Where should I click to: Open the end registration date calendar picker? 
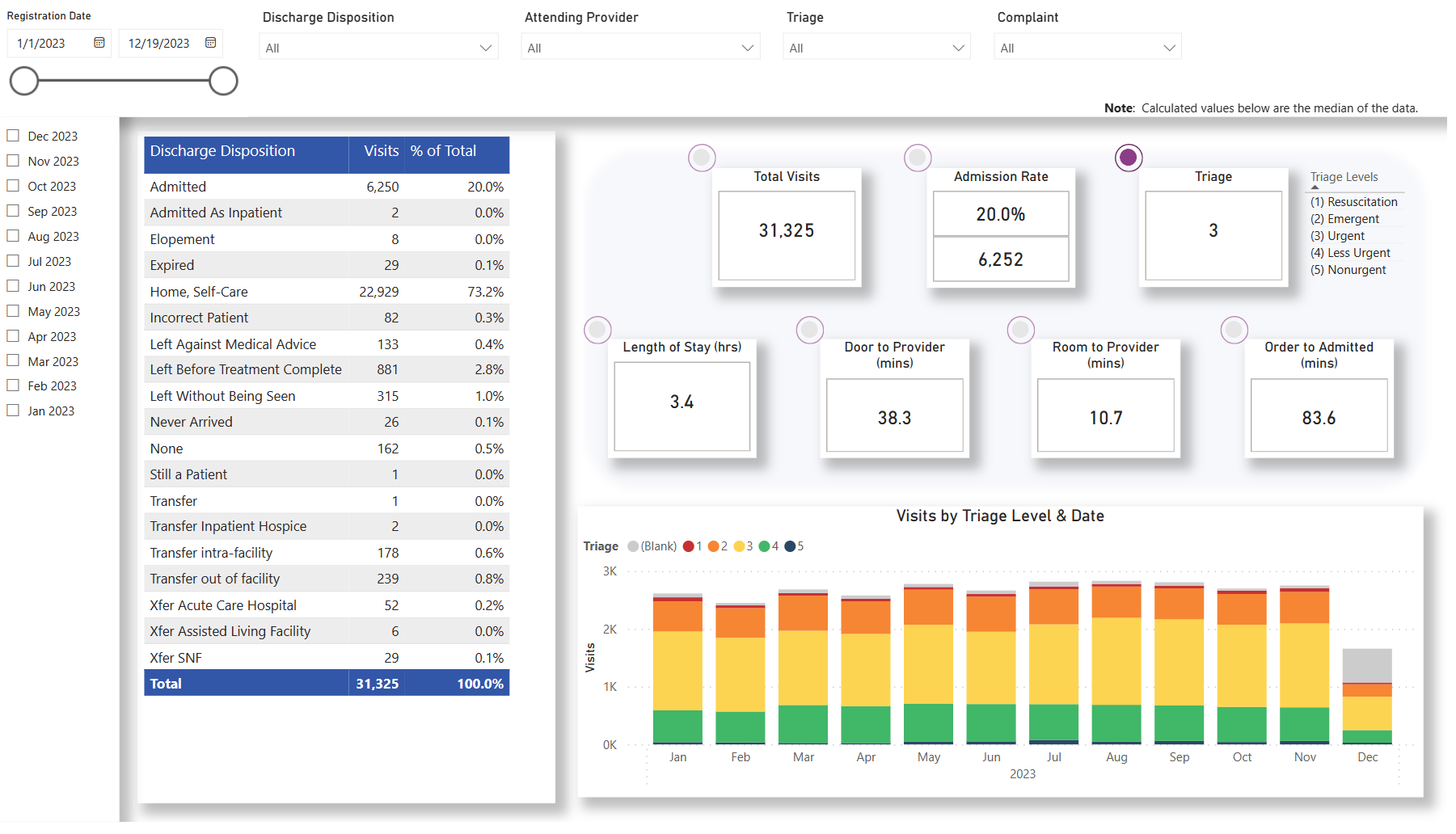[212, 43]
